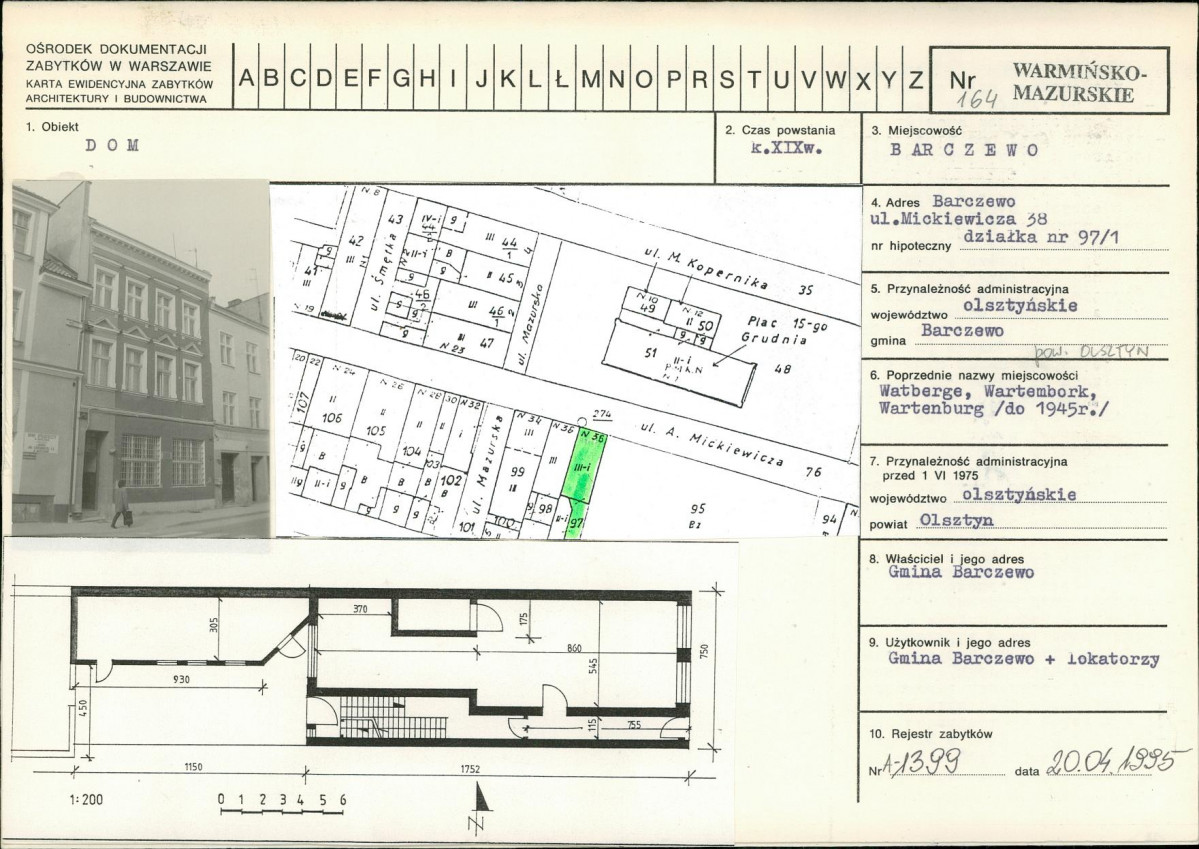This screenshot has width=1199, height=849.
Task: Click the object field reading DOM
Action: pyautogui.click(x=112, y=145)
